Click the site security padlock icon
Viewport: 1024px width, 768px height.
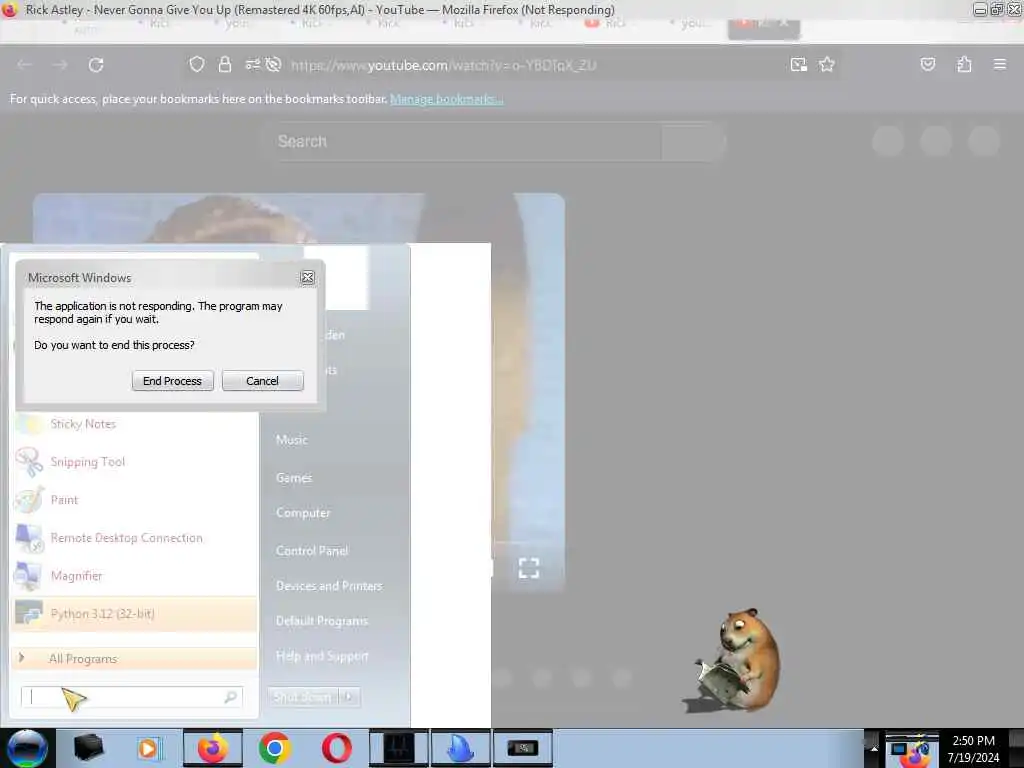coord(225,64)
